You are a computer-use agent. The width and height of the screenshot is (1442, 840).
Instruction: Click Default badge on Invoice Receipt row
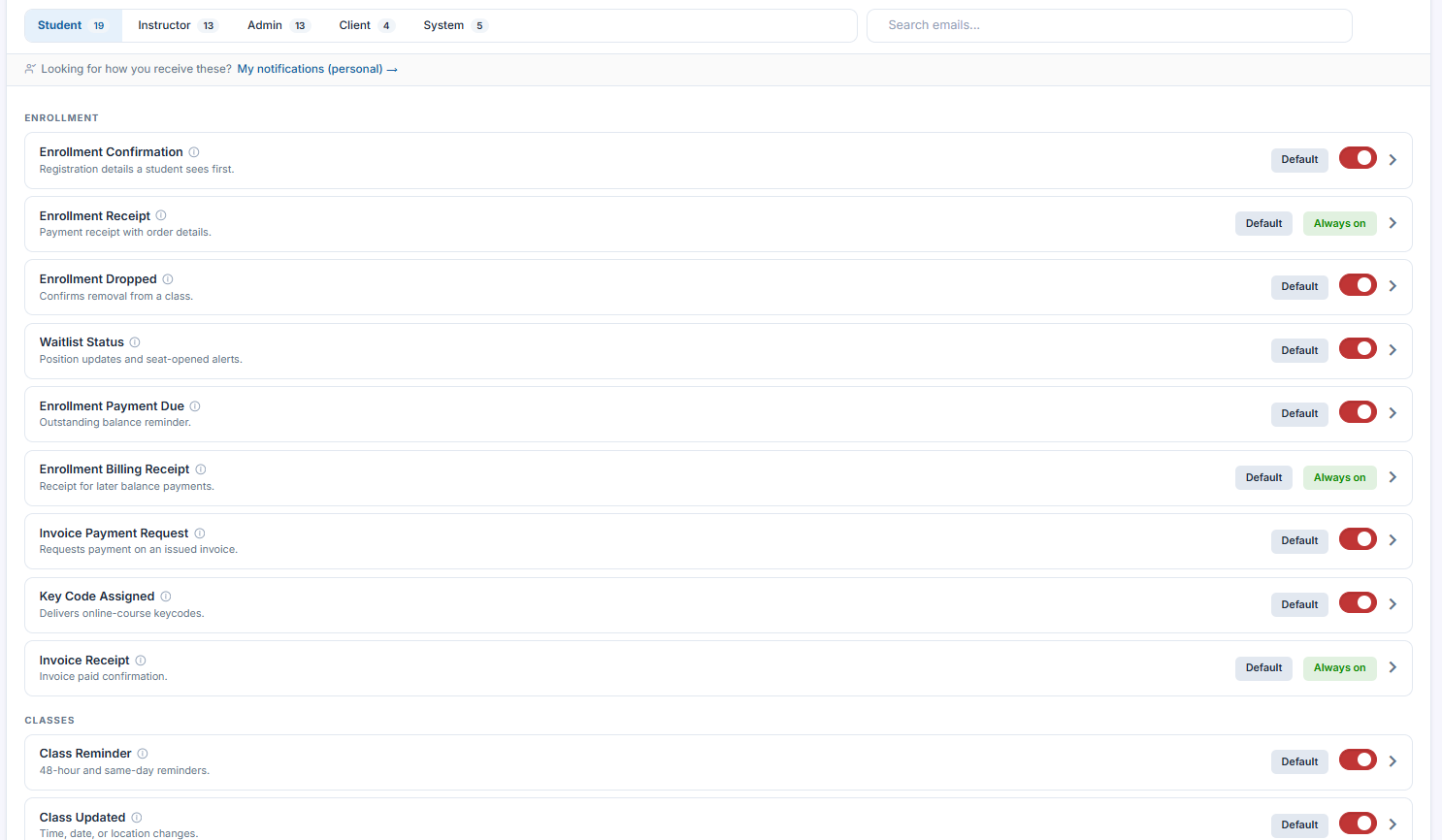[x=1263, y=667]
